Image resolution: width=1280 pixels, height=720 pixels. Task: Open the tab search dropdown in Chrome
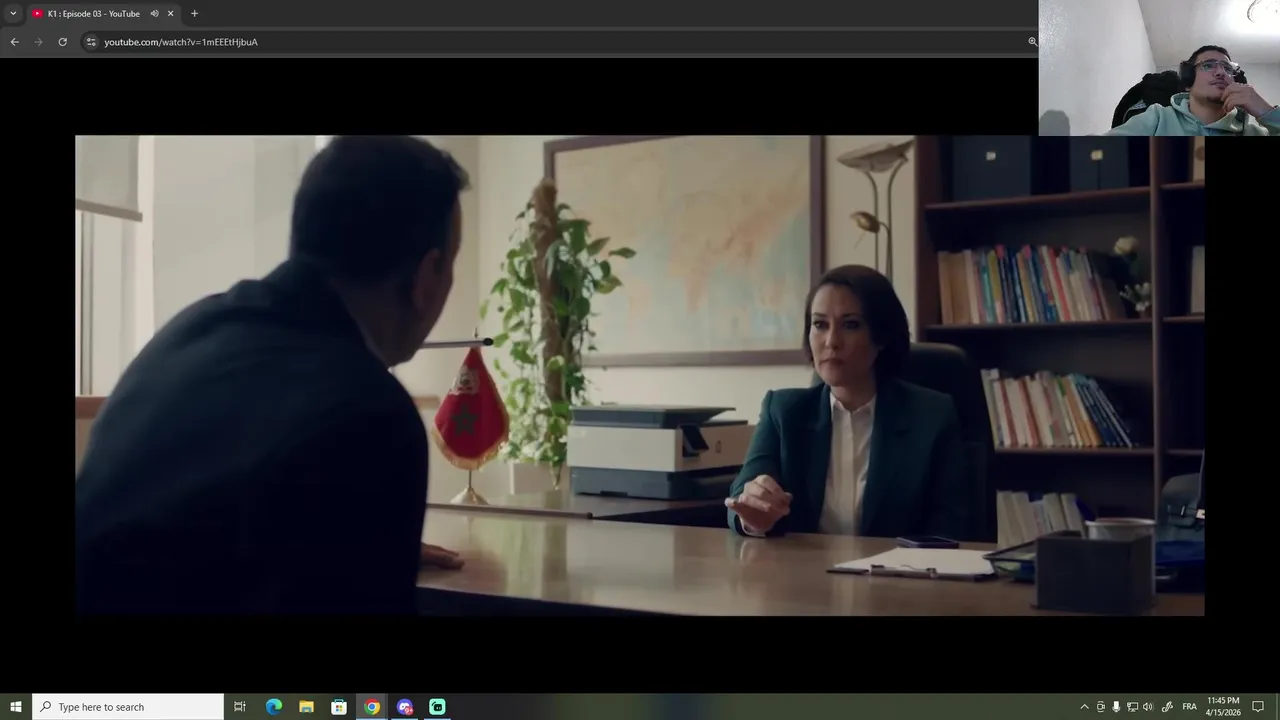(x=13, y=13)
